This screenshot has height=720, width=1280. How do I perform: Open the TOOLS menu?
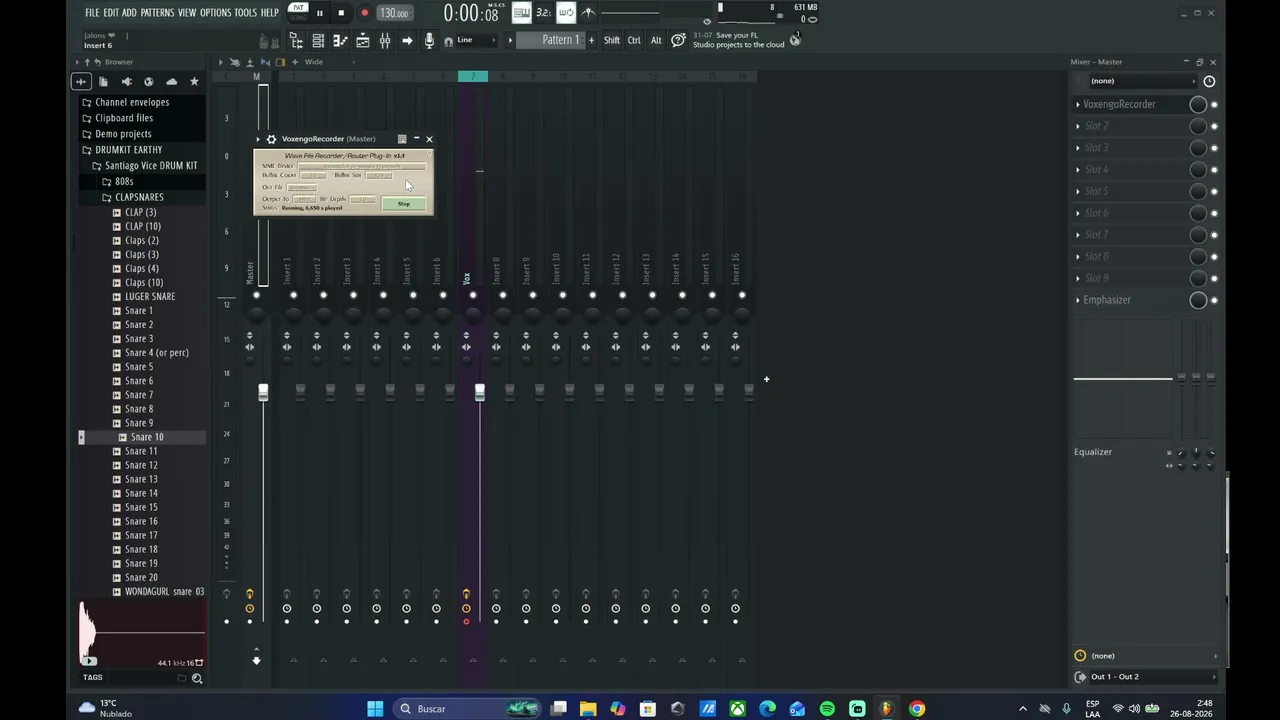(245, 13)
